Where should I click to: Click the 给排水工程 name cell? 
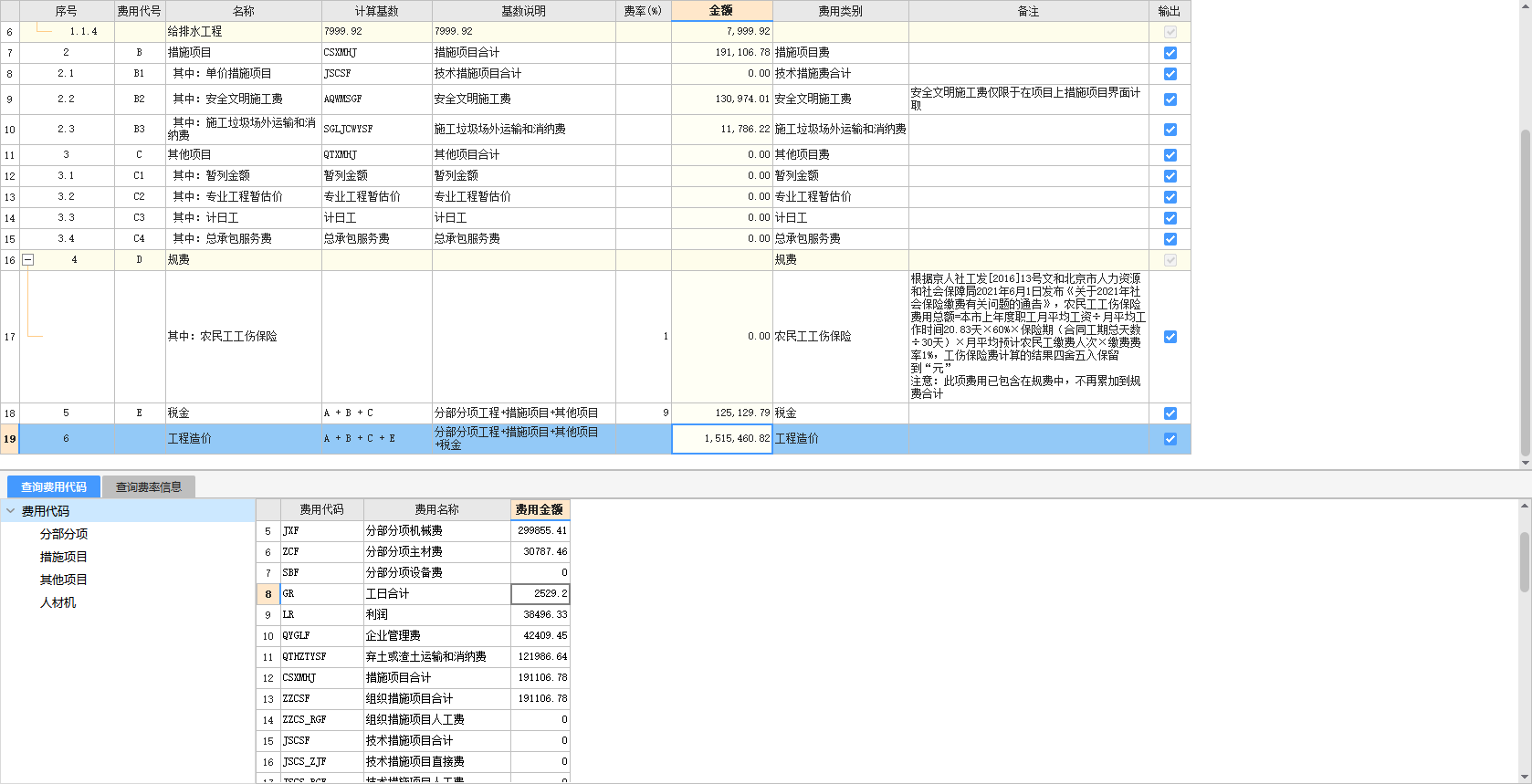click(x=244, y=32)
